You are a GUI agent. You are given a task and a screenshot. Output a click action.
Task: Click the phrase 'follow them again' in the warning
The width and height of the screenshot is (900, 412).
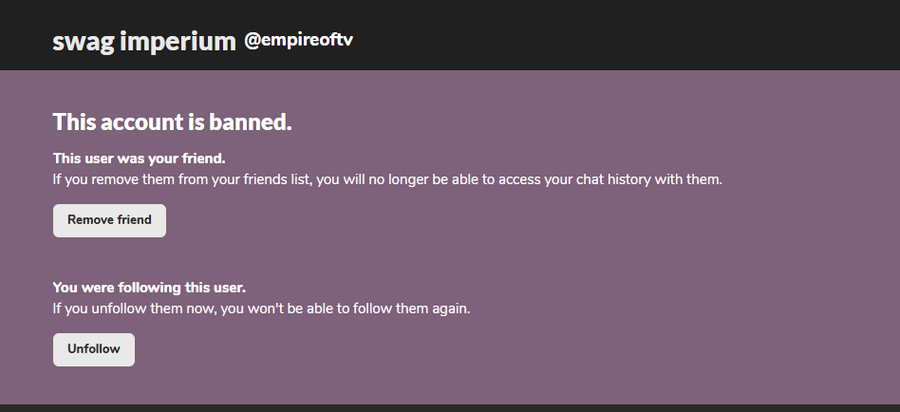point(412,308)
